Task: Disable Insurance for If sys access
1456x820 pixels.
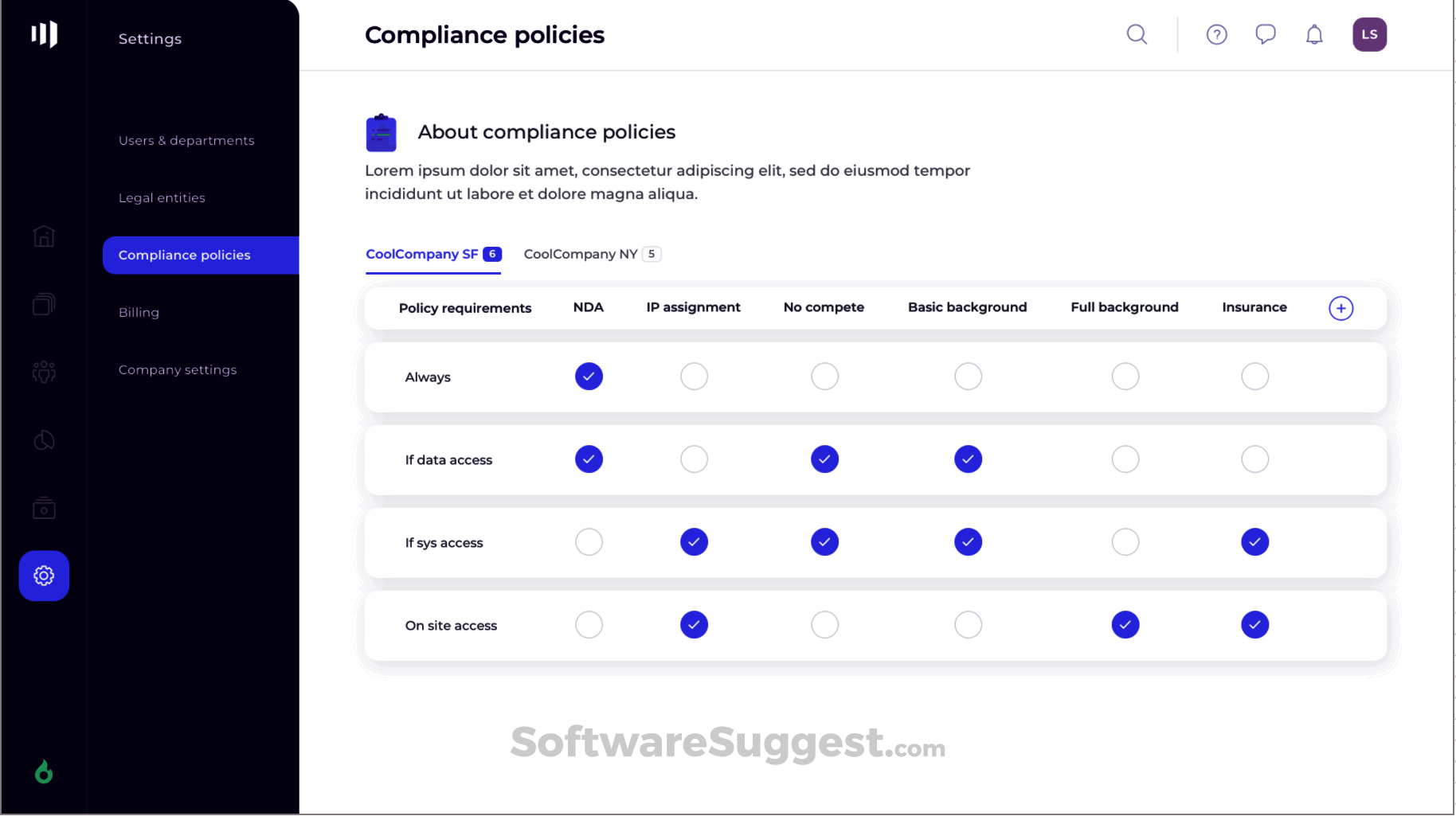Action: click(1254, 542)
